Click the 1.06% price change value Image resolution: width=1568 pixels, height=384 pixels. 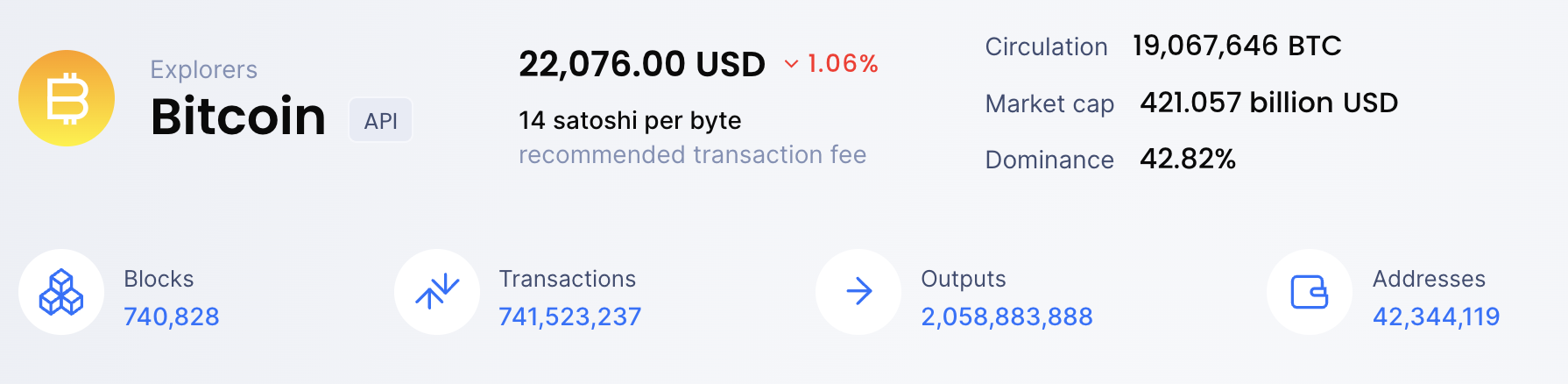pyautogui.click(x=843, y=63)
